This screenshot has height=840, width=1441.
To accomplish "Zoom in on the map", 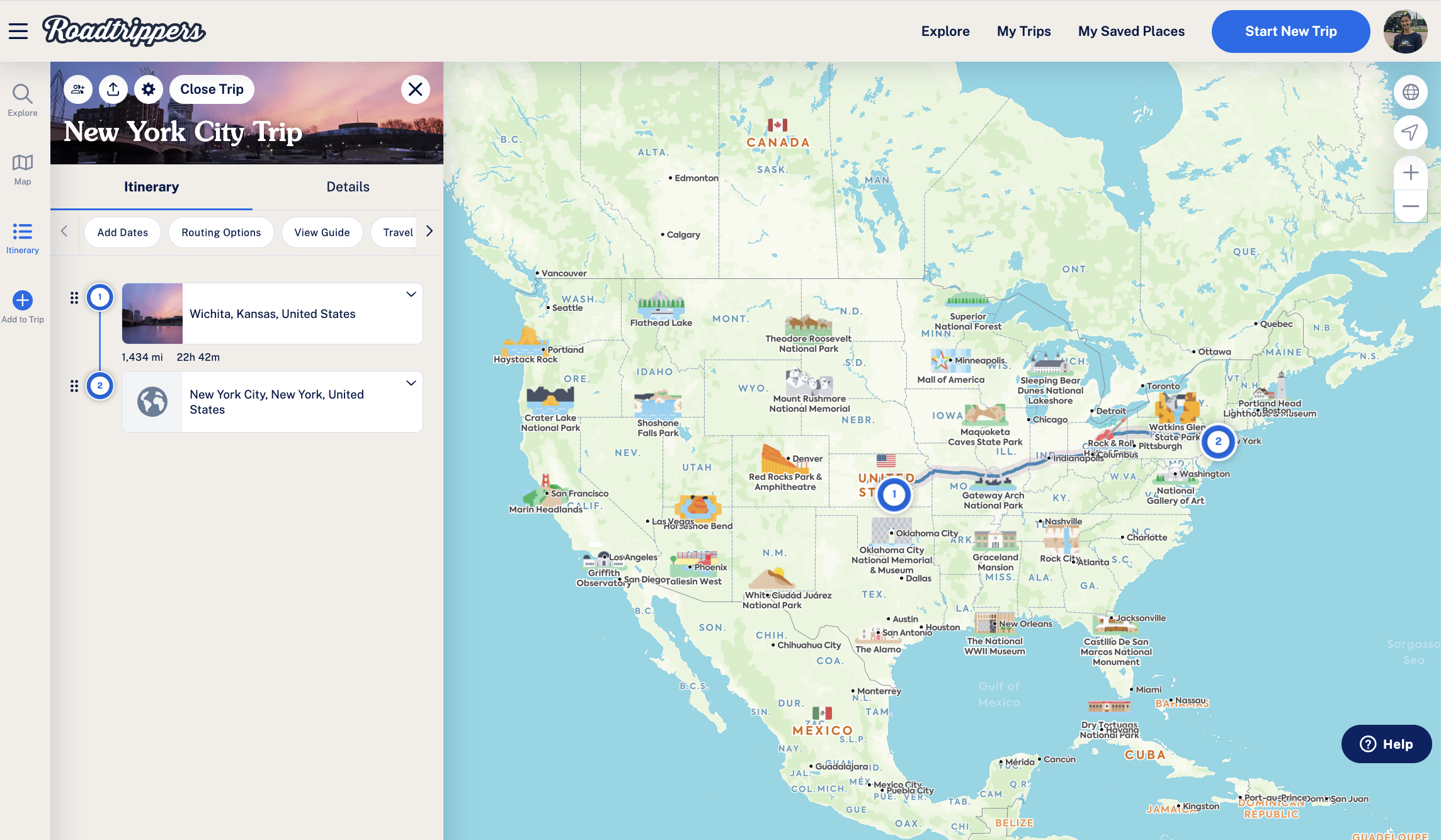I will (1411, 173).
